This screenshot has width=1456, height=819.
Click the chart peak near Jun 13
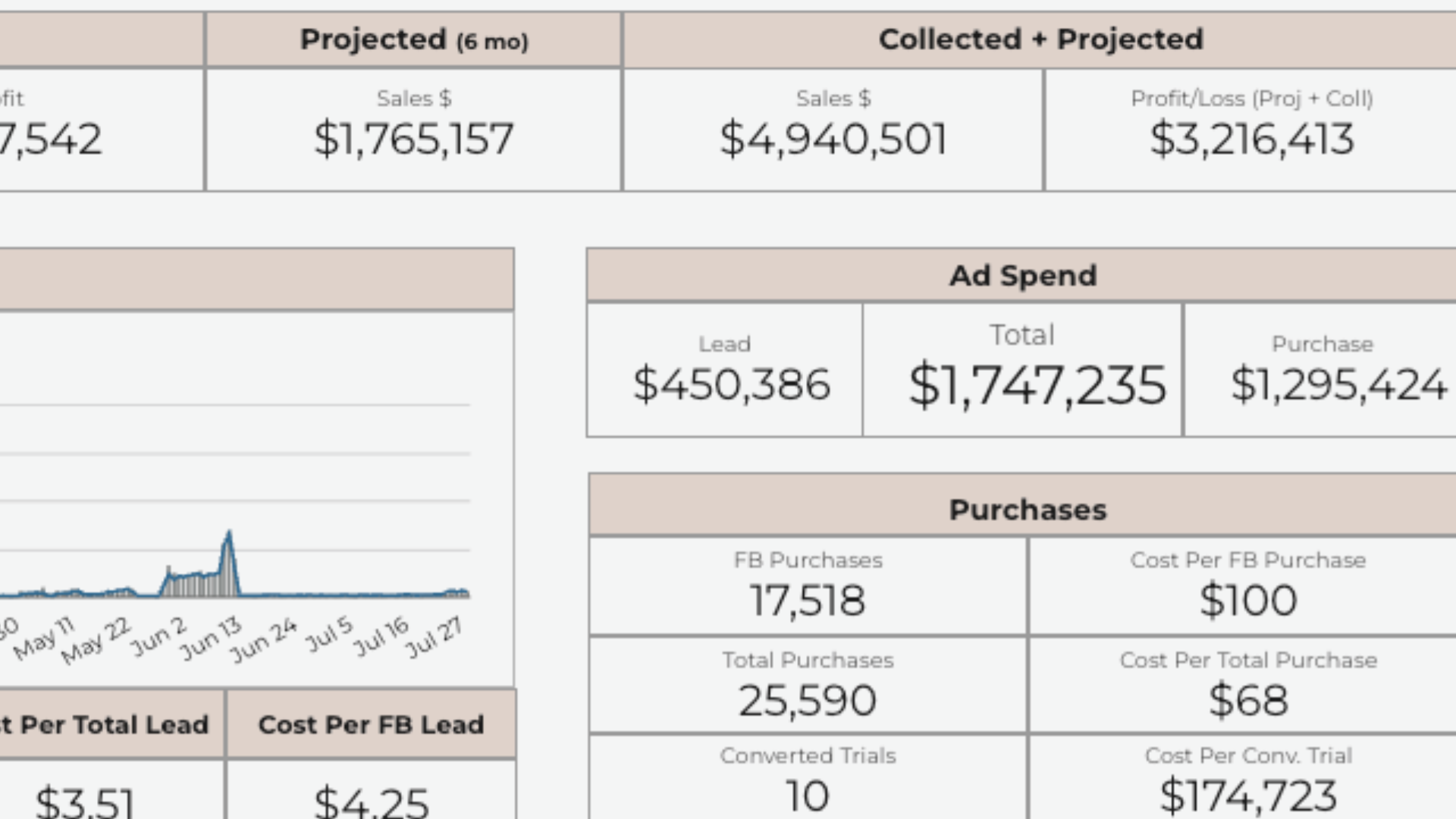pyautogui.click(x=228, y=535)
